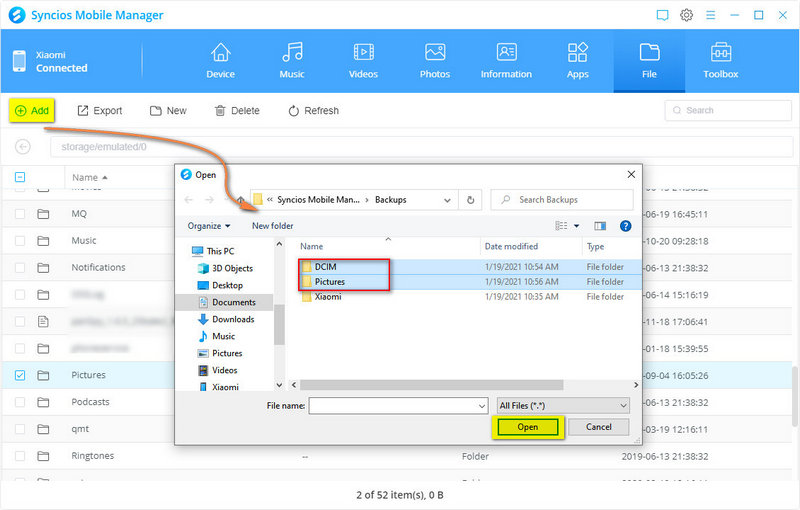Open the Organize dropdown menu

pos(209,226)
